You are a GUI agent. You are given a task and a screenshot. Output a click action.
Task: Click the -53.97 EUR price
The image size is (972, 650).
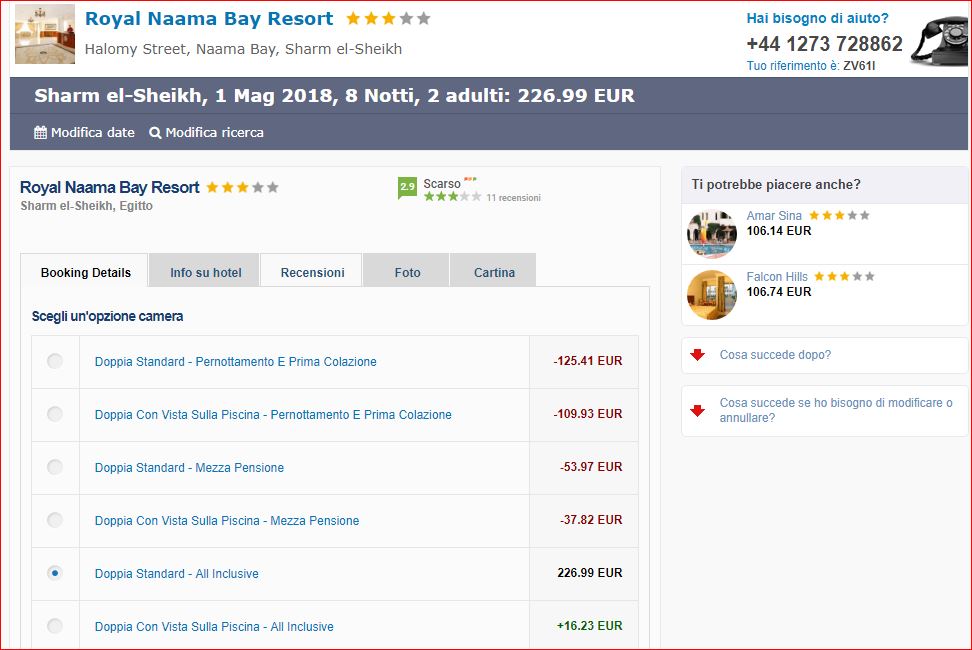[x=591, y=467]
